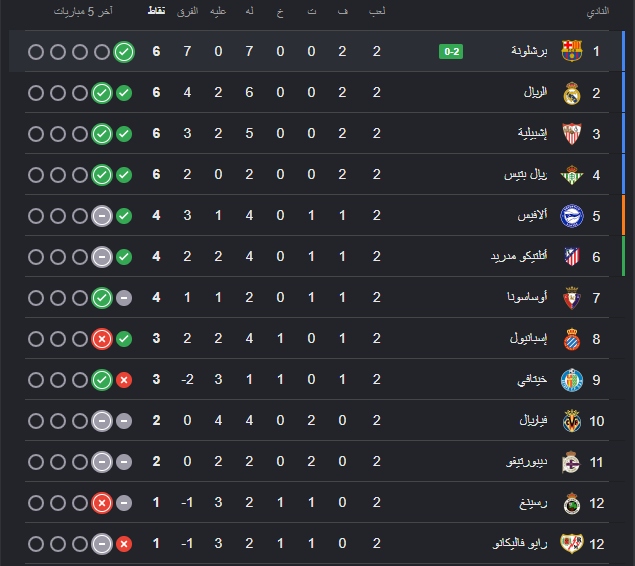
Task: Click Espanyol's red loss result icon
Action: click(x=102, y=339)
